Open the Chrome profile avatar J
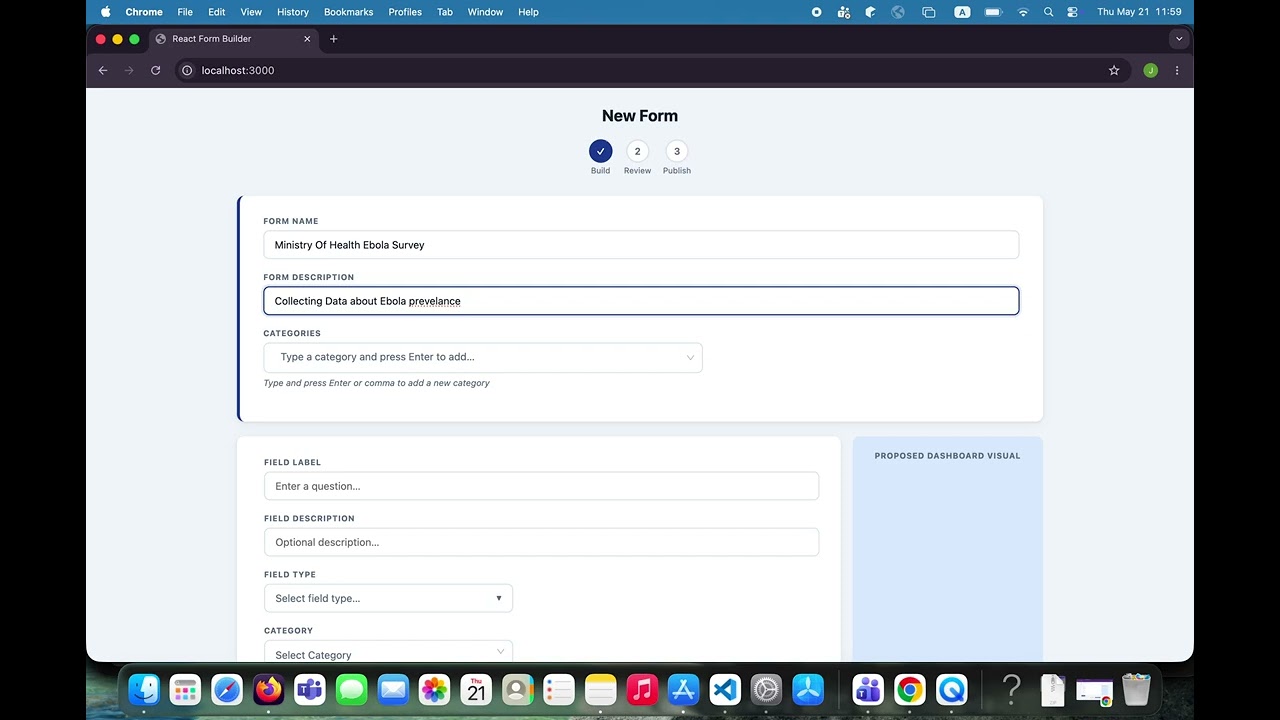The height and width of the screenshot is (720, 1280). (1150, 70)
